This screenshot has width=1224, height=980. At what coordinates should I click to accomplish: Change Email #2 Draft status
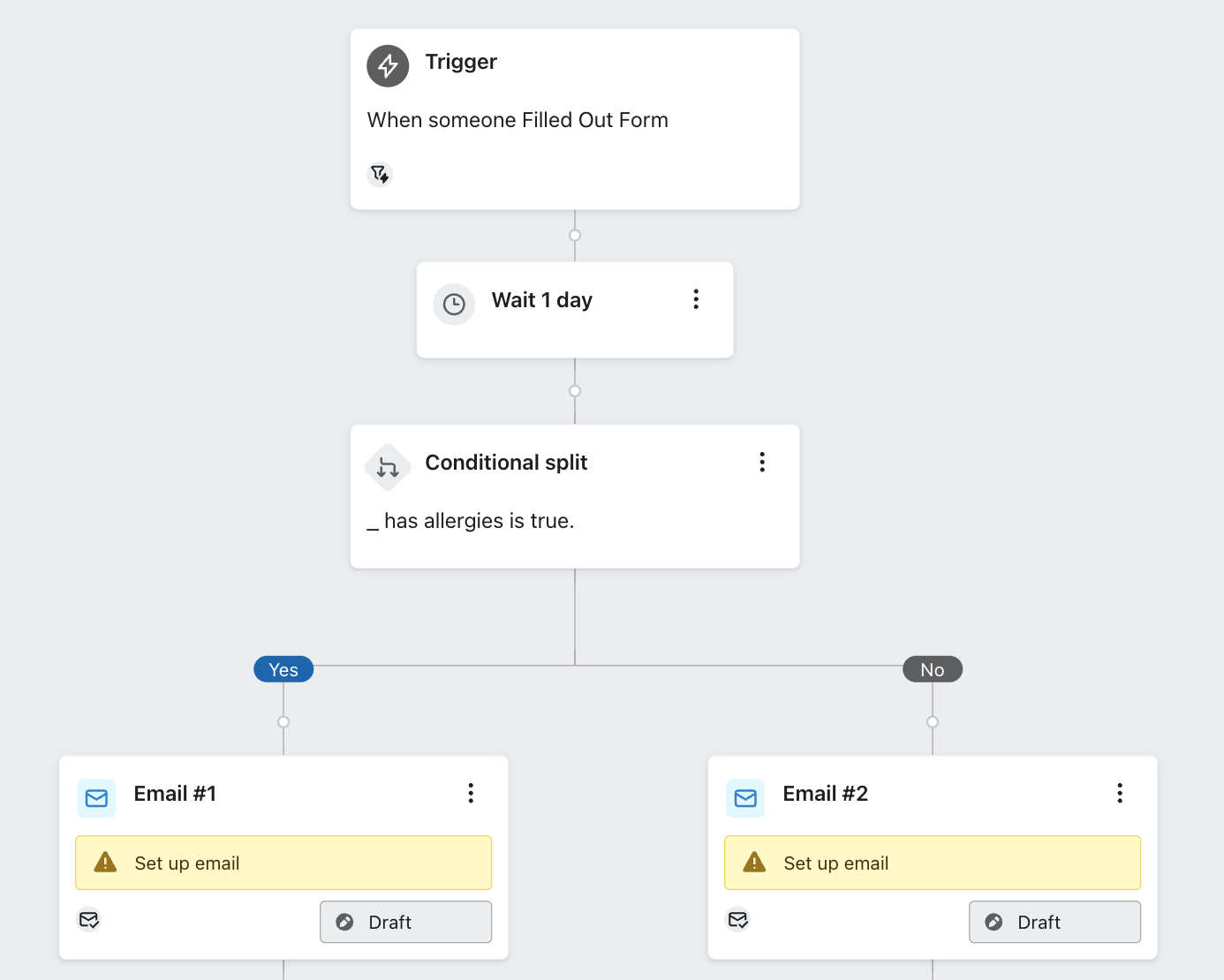[1054, 922]
